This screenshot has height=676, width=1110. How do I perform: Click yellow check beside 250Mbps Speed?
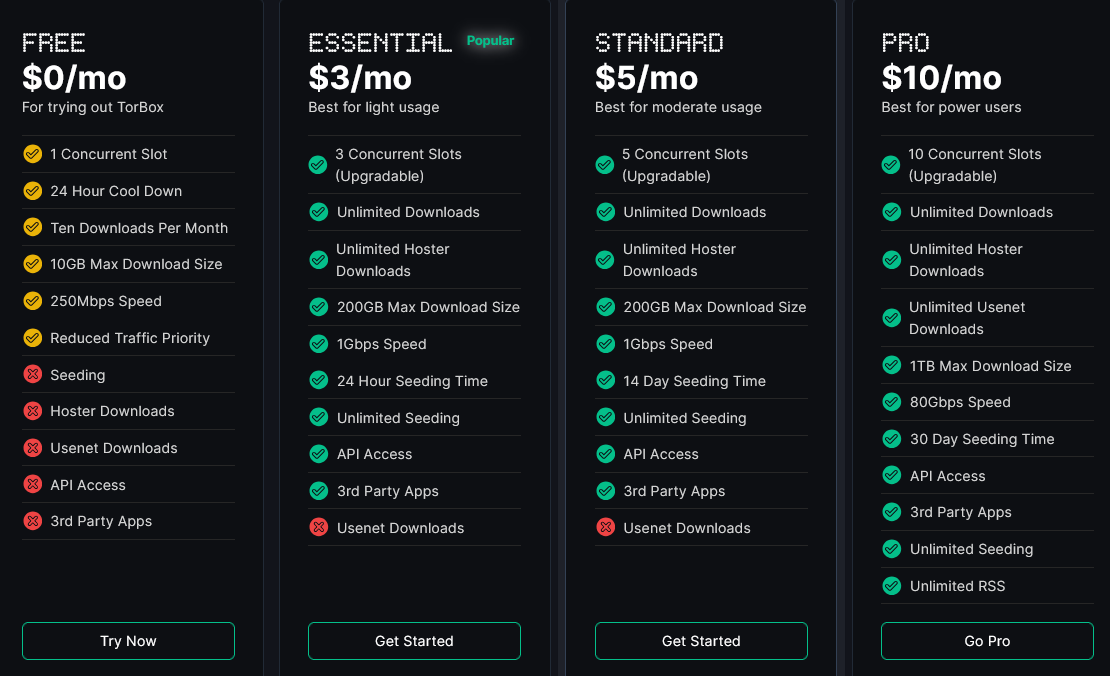(32, 301)
